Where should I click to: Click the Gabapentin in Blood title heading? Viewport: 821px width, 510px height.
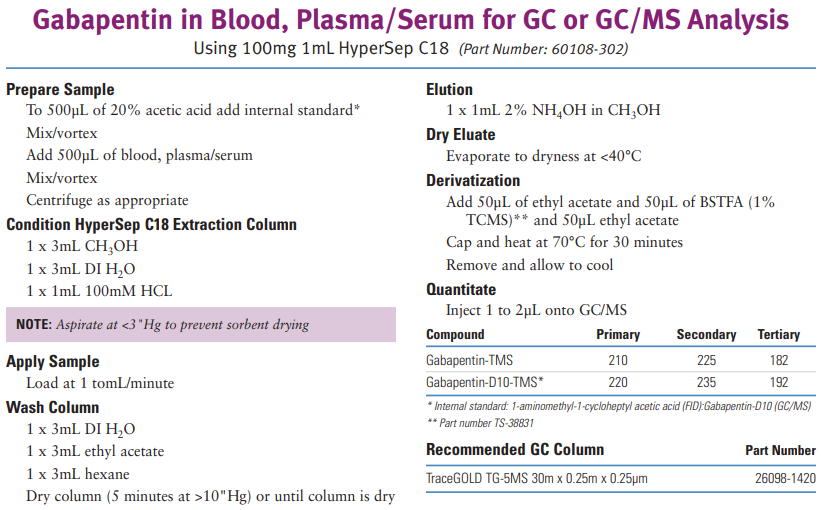[x=410, y=20]
